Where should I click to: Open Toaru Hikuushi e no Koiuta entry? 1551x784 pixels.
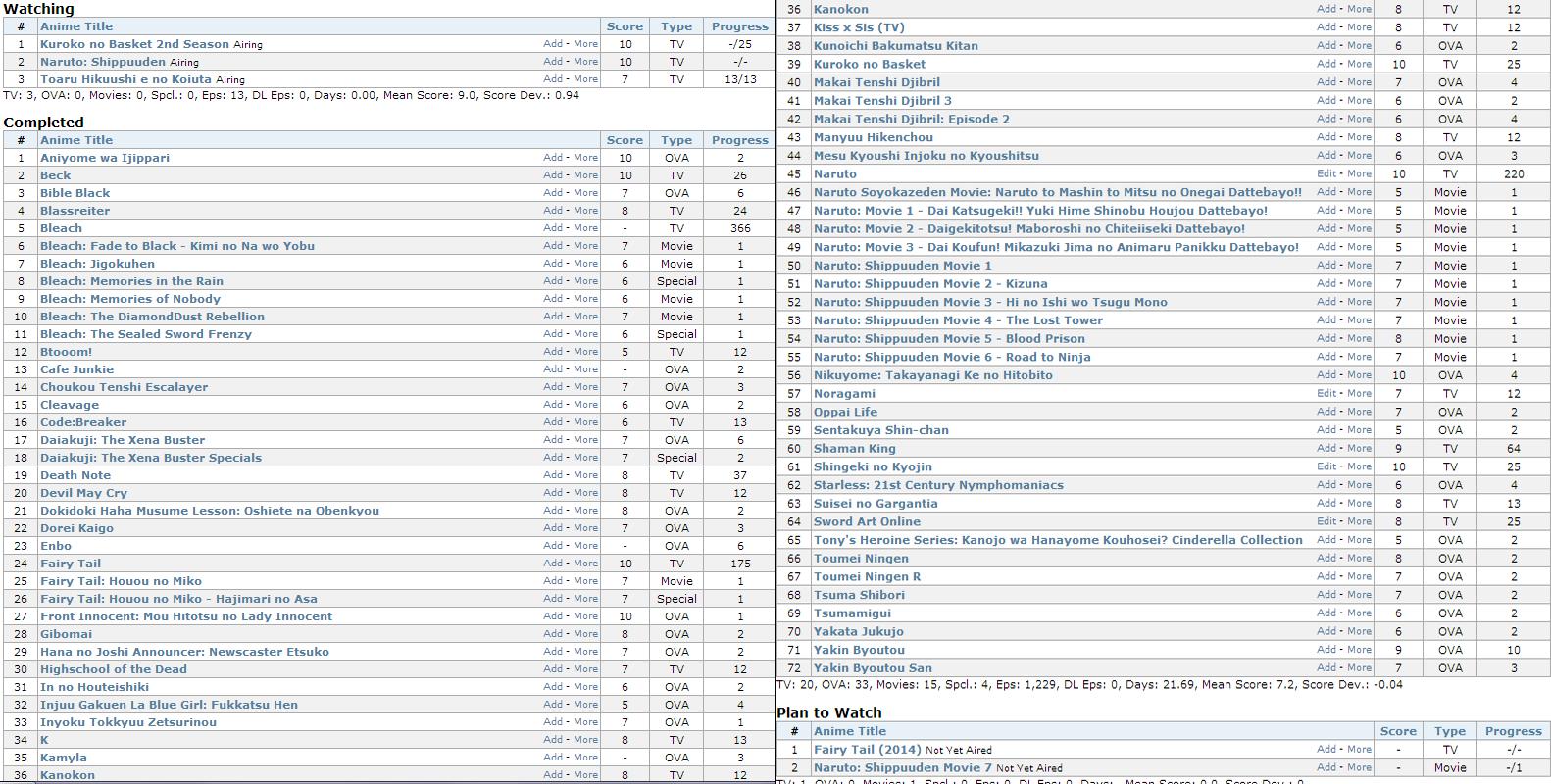[x=125, y=79]
